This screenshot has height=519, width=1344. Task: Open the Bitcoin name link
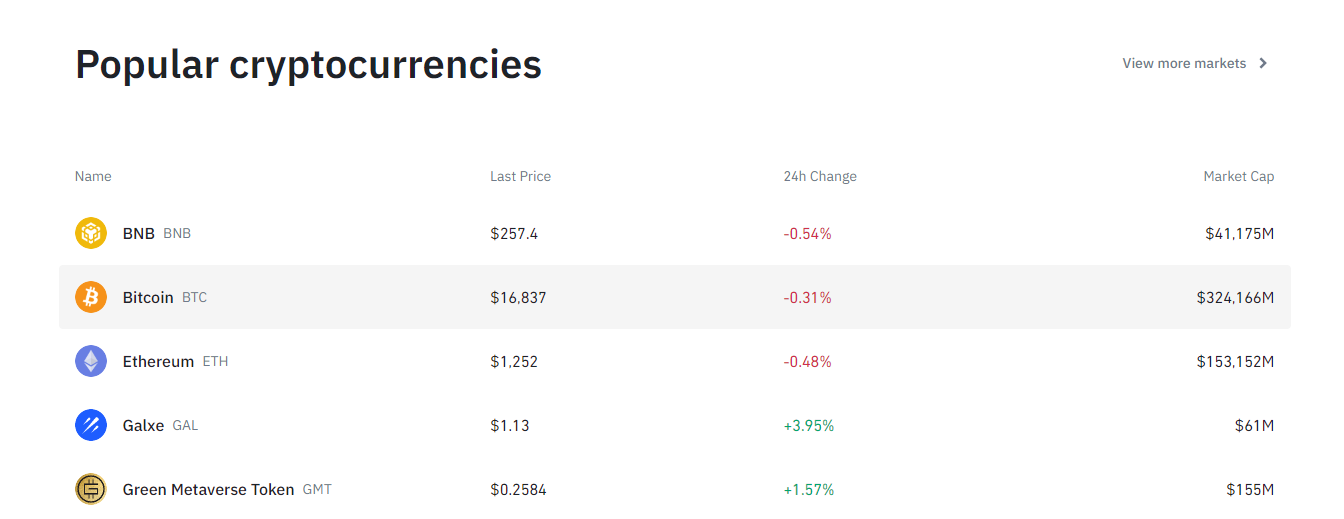[x=148, y=297]
